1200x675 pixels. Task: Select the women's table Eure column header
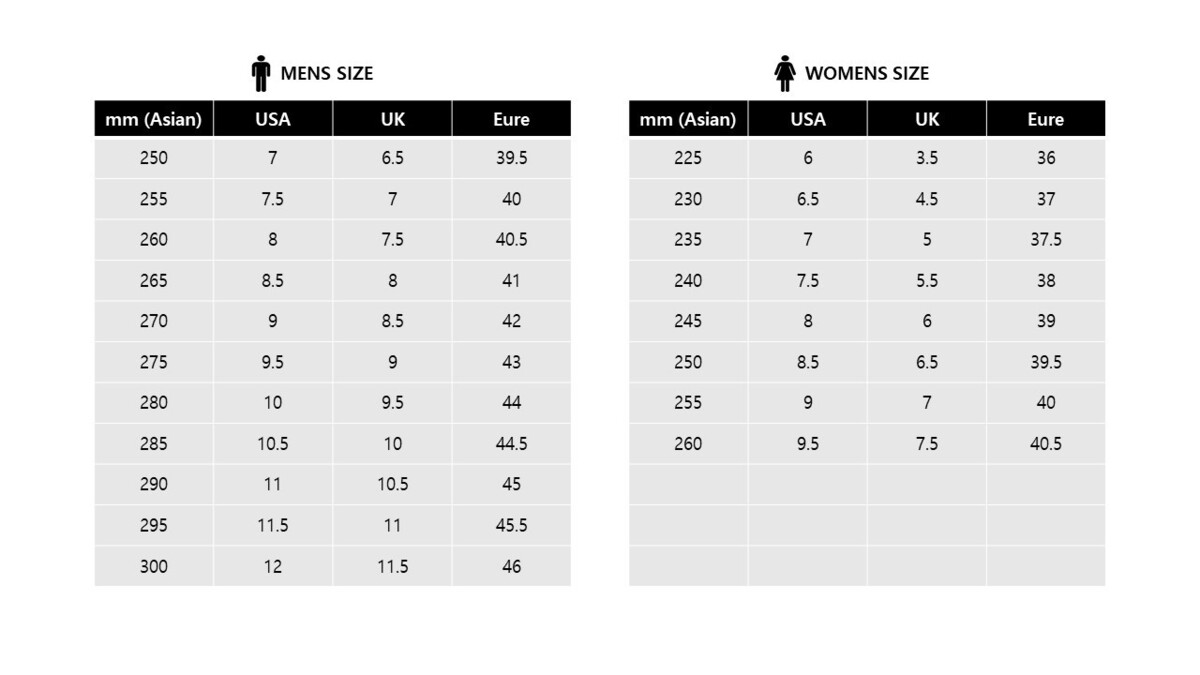1046,119
